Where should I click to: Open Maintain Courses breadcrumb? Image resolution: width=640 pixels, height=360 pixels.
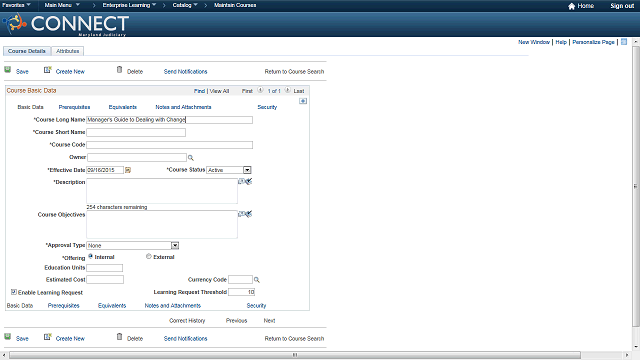point(235,5)
